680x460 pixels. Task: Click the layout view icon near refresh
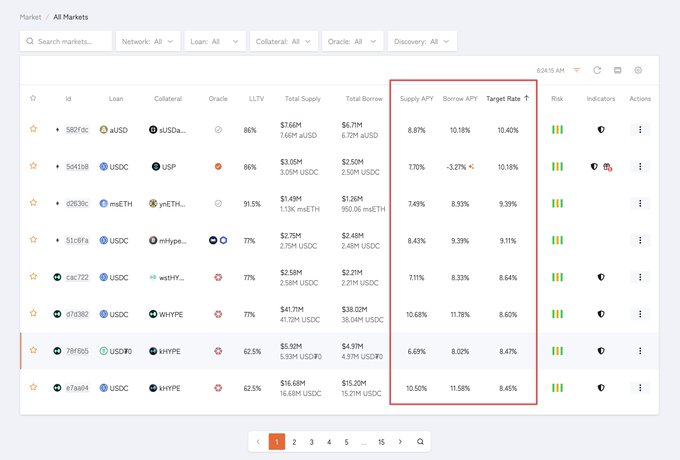click(618, 70)
